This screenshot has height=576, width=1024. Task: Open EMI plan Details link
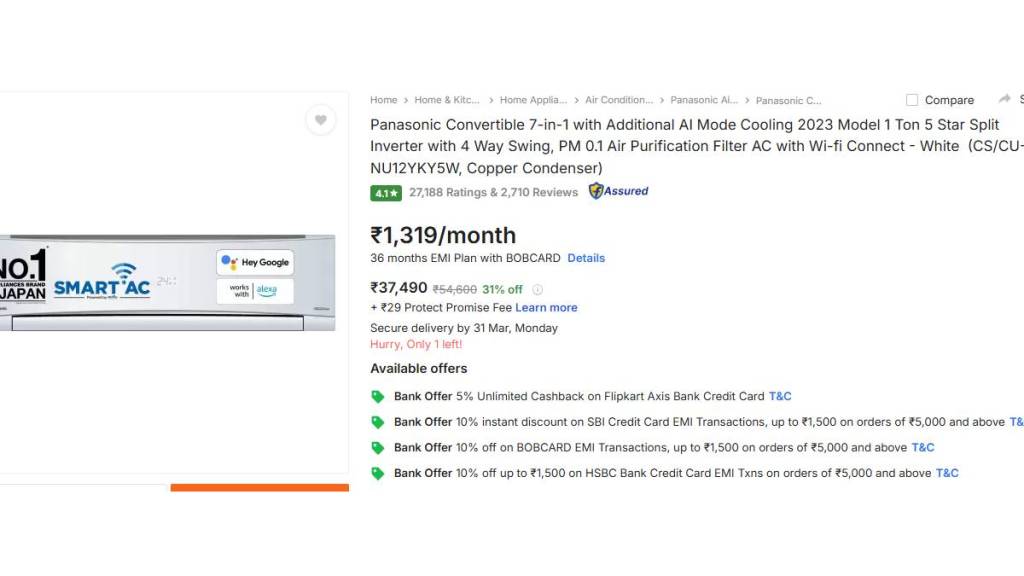coord(586,258)
